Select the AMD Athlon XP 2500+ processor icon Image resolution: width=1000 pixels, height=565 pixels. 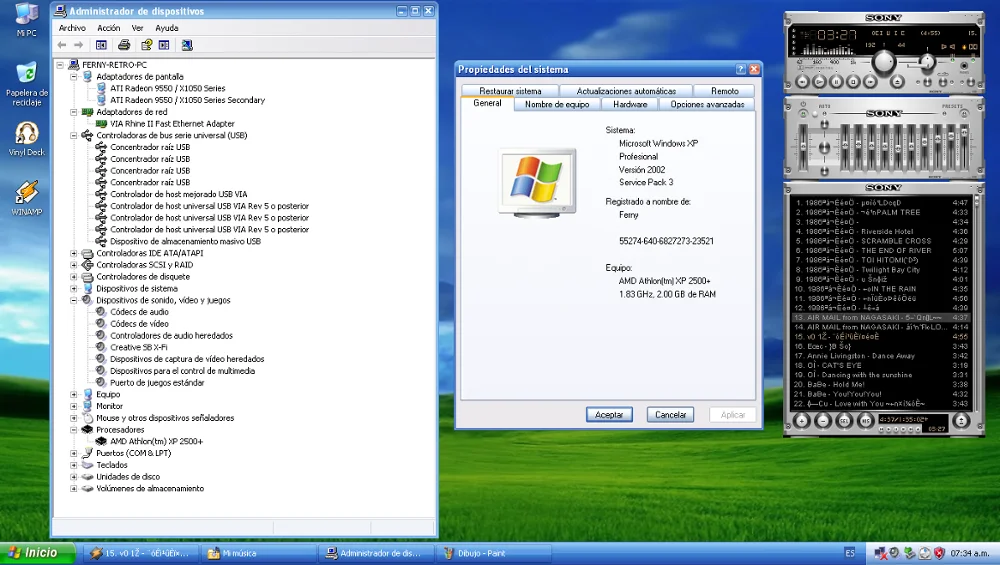click(x=101, y=441)
